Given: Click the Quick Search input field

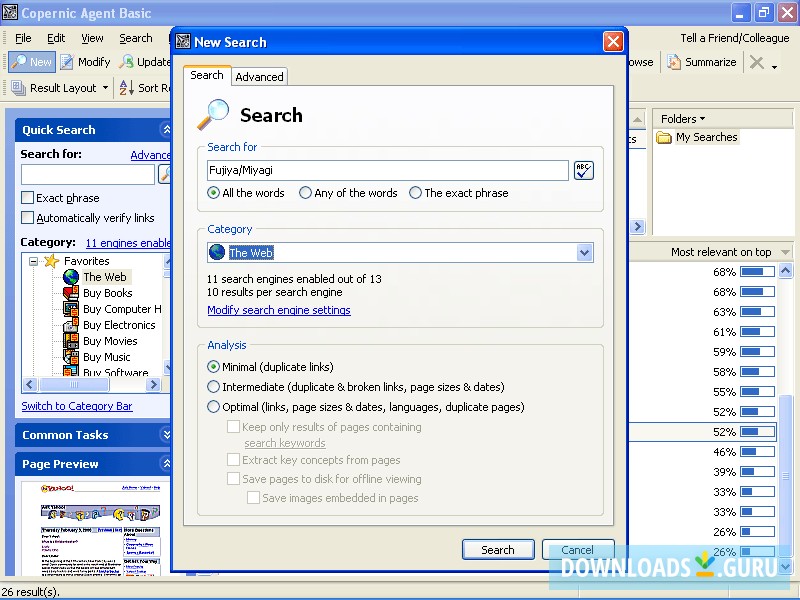Looking at the screenshot, I should tap(88, 174).
